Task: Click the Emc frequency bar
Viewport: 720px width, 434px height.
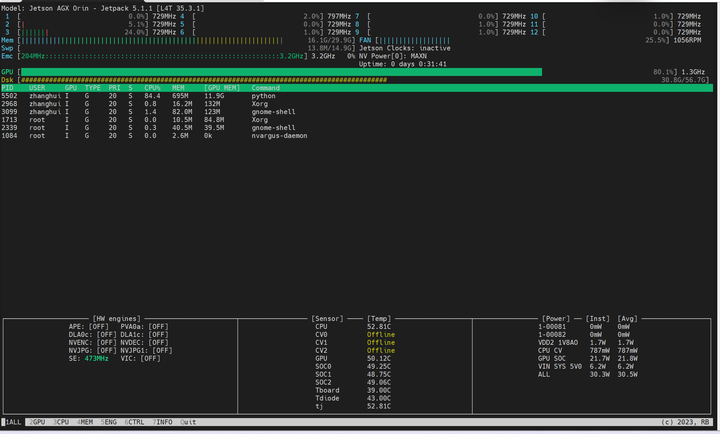Action: pyautogui.click(x=162, y=56)
